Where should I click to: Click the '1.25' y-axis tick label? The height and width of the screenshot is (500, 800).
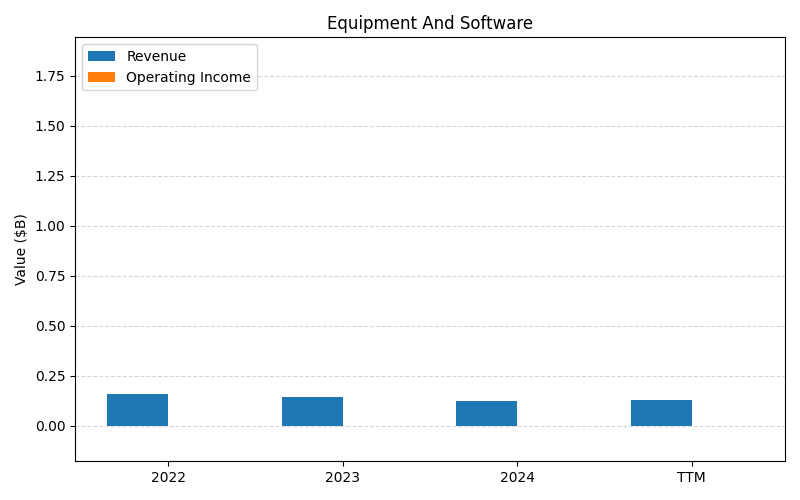click(x=50, y=177)
